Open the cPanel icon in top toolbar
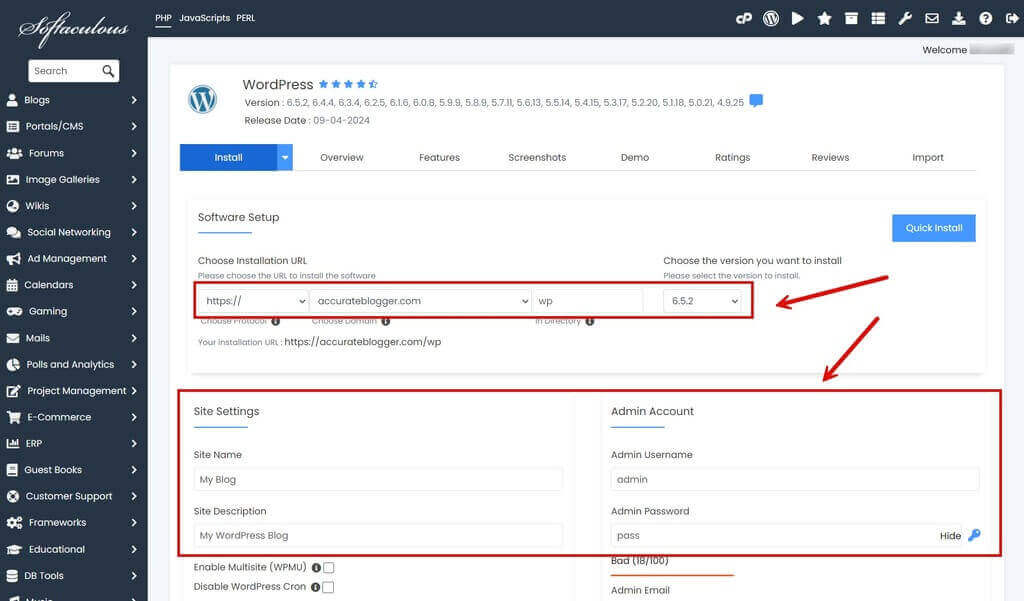The width and height of the screenshot is (1024, 601). (x=744, y=18)
